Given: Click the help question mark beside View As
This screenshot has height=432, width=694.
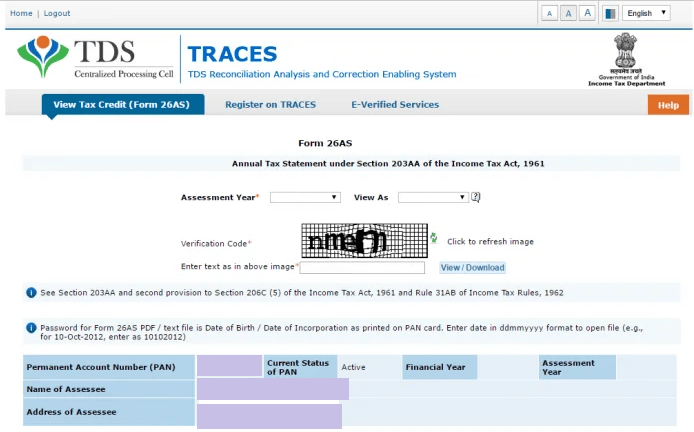Looking at the screenshot, I should pyautogui.click(x=476, y=197).
